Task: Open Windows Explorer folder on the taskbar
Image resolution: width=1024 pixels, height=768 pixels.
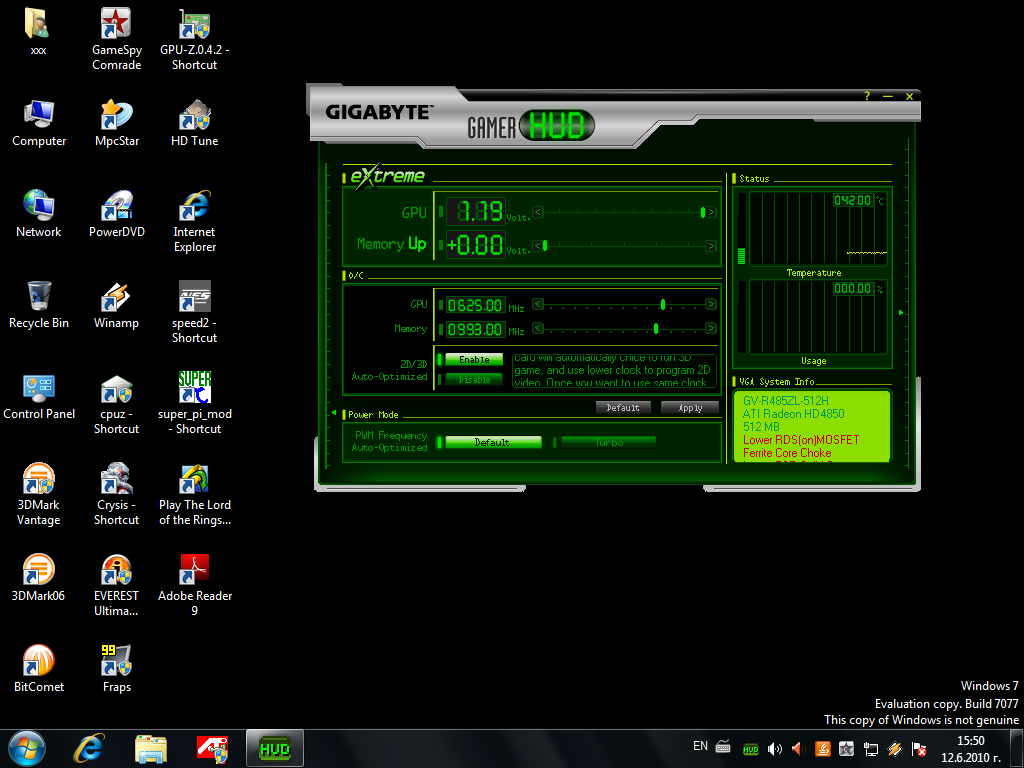Action: [151, 748]
